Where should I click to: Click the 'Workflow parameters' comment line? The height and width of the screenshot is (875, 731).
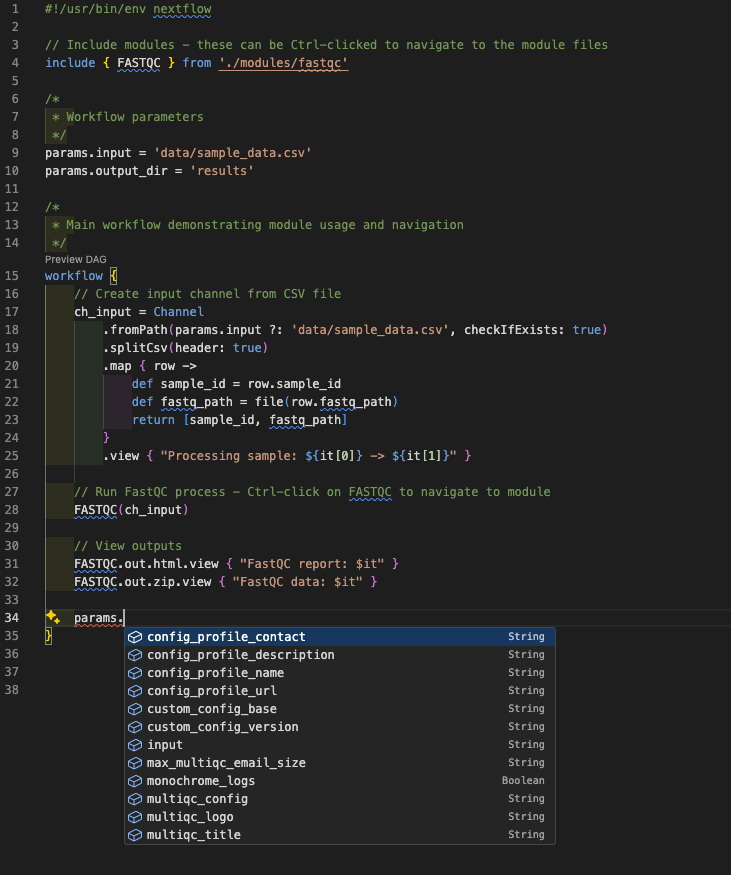coord(128,117)
